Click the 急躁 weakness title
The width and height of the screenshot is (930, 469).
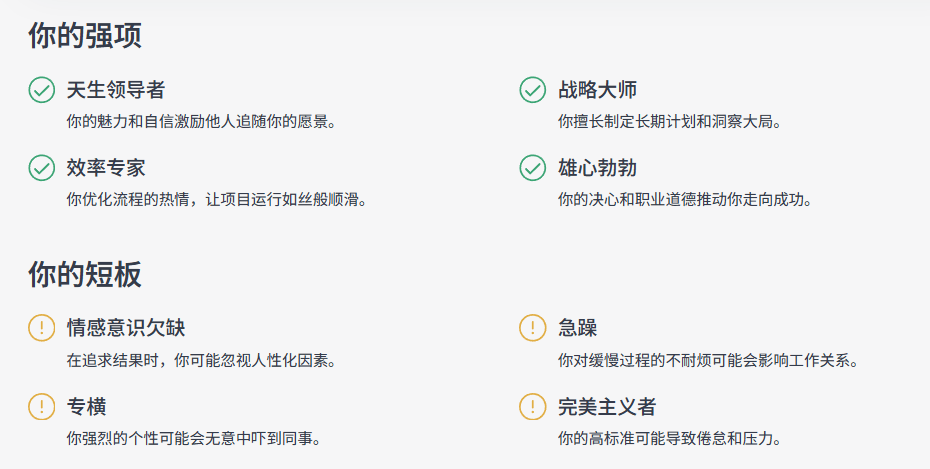click(577, 327)
